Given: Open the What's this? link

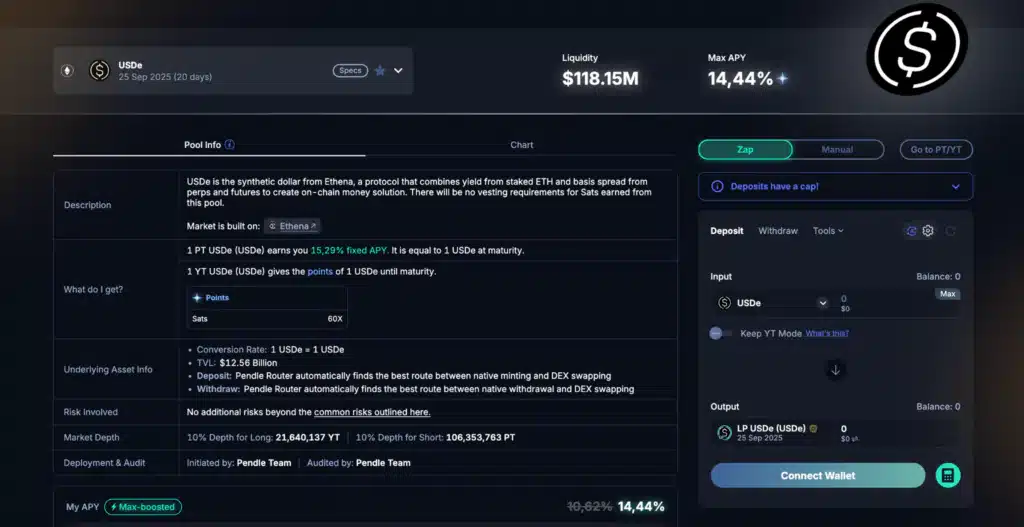Looking at the screenshot, I should click(827, 333).
